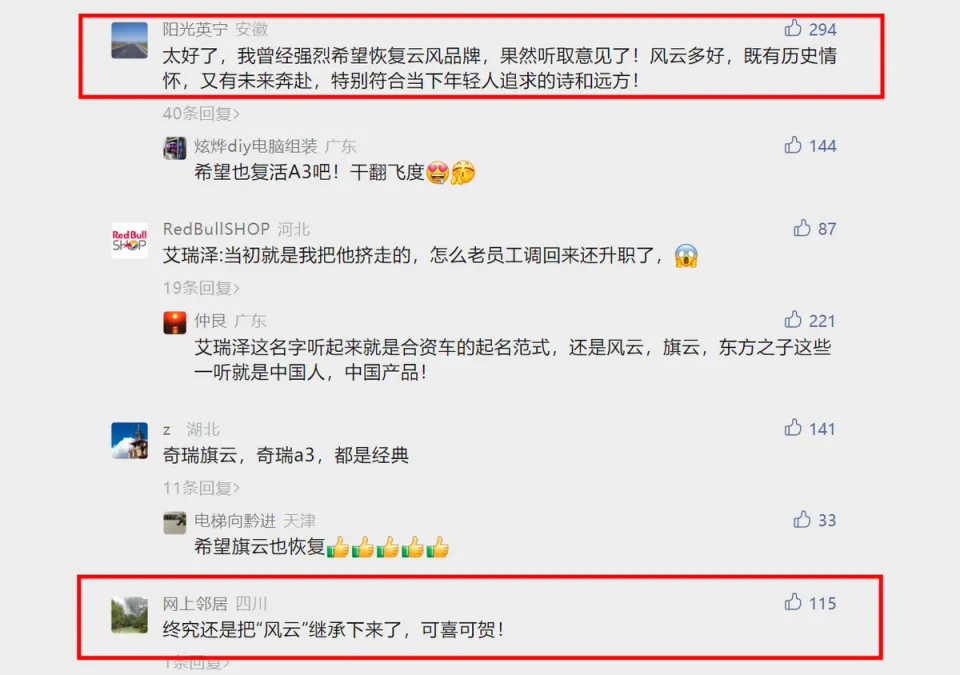The width and height of the screenshot is (960, 675).
Task: Give a thumbs-up to user z's comment
Action: 793,428
